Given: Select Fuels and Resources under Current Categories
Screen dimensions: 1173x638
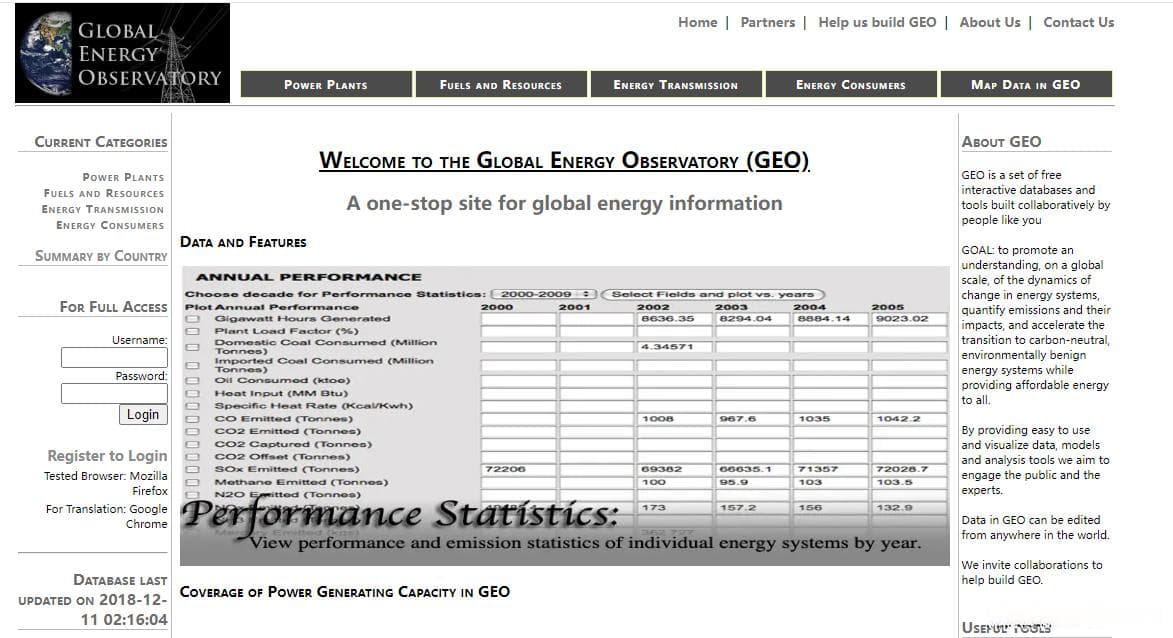Looking at the screenshot, I should tap(104, 193).
